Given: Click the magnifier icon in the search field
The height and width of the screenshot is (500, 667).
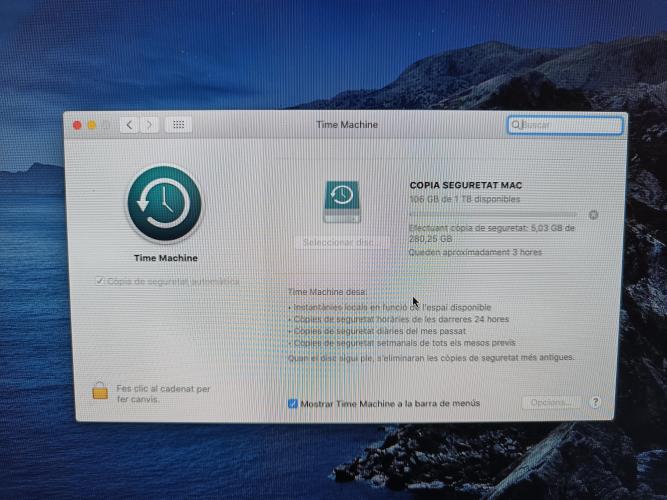Looking at the screenshot, I should (516, 125).
